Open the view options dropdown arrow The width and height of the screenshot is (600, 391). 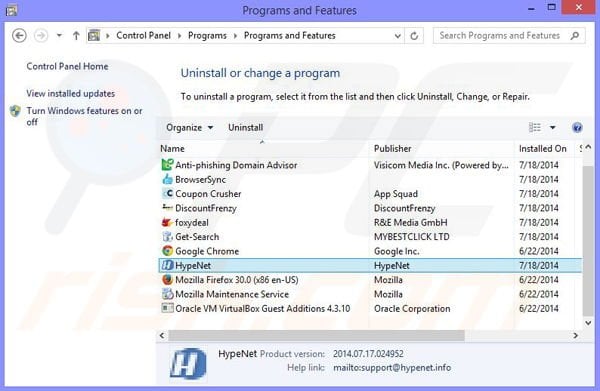pos(553,127)
